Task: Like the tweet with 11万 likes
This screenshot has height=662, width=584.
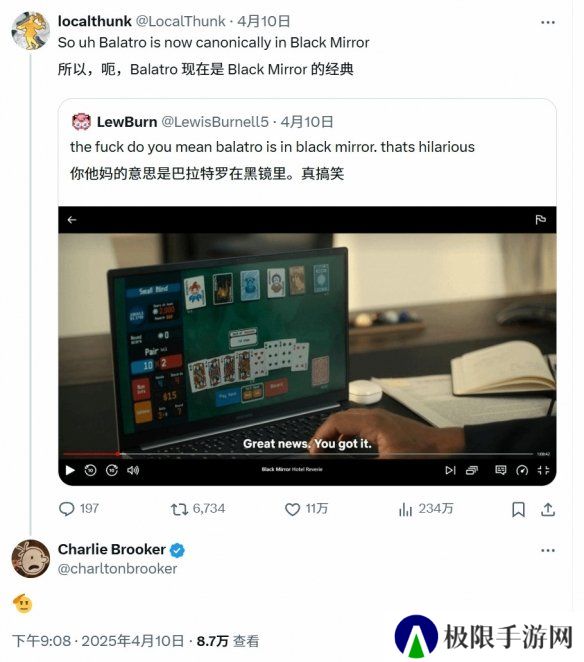Action: tap(292, 509)
